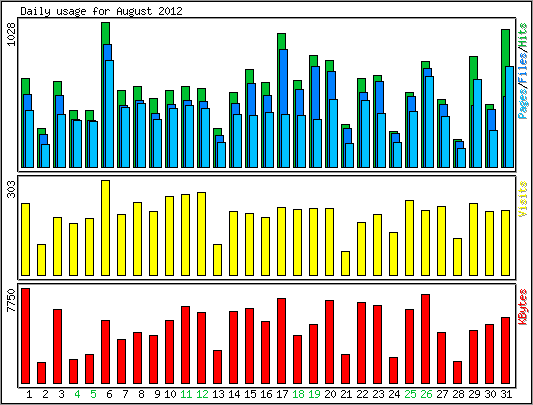This screenshot has height=405, width=533.
Task: Select the yellow visits bar for day 25
Action: 409,238
